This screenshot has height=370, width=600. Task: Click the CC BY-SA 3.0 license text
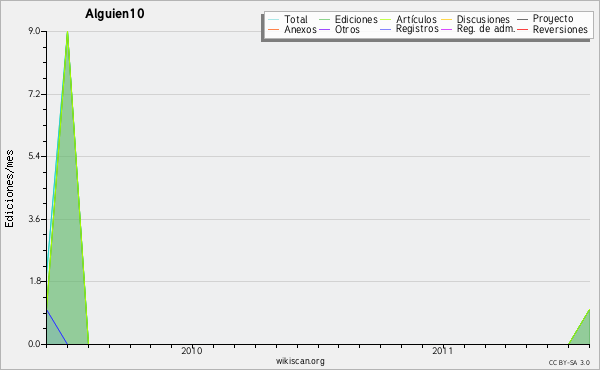(569, 362)
